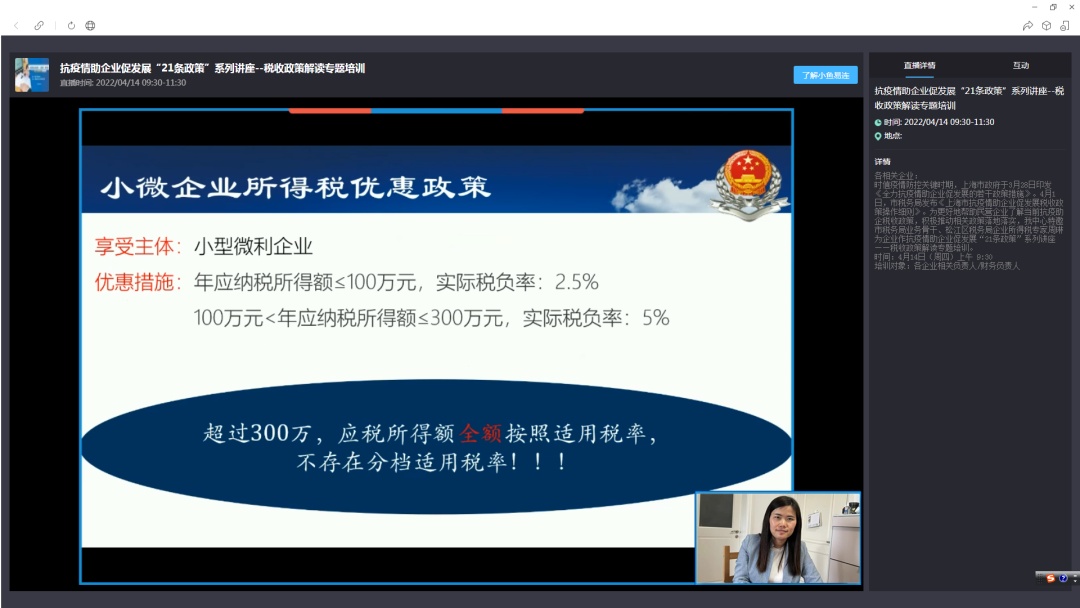This screenshot has height=608, width=1080.
Task: Switch to the 互动 tab
Action: point(1021,65)
